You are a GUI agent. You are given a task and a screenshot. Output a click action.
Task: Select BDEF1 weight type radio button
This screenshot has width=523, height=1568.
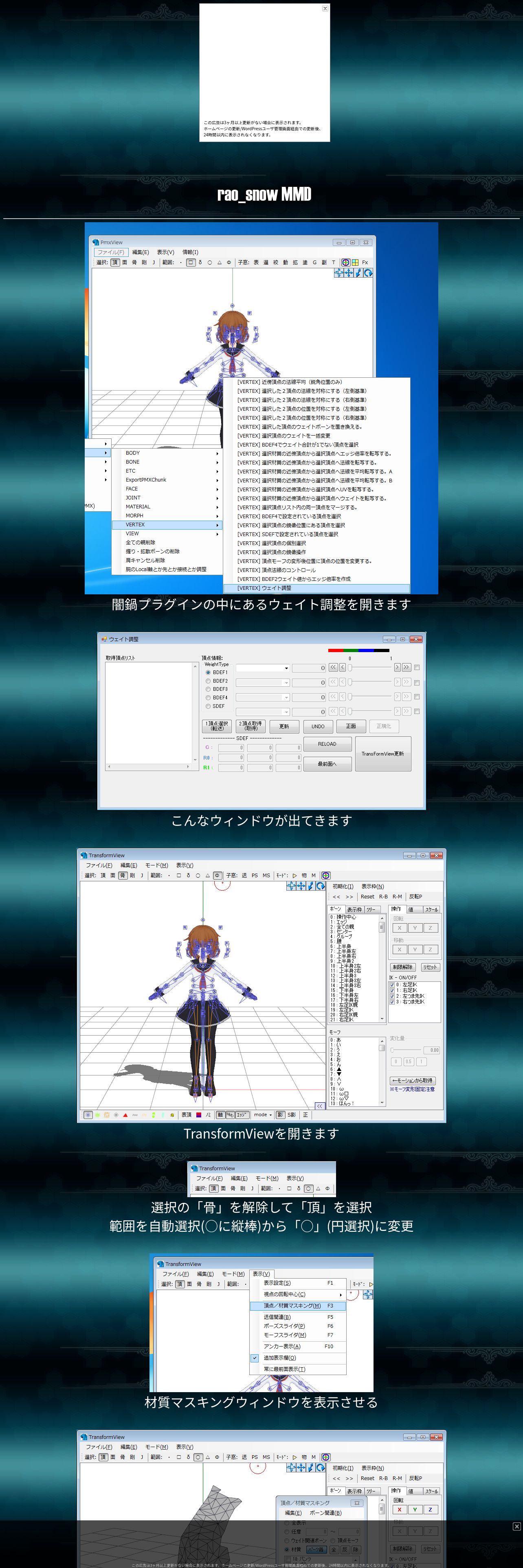click(208, 672)
